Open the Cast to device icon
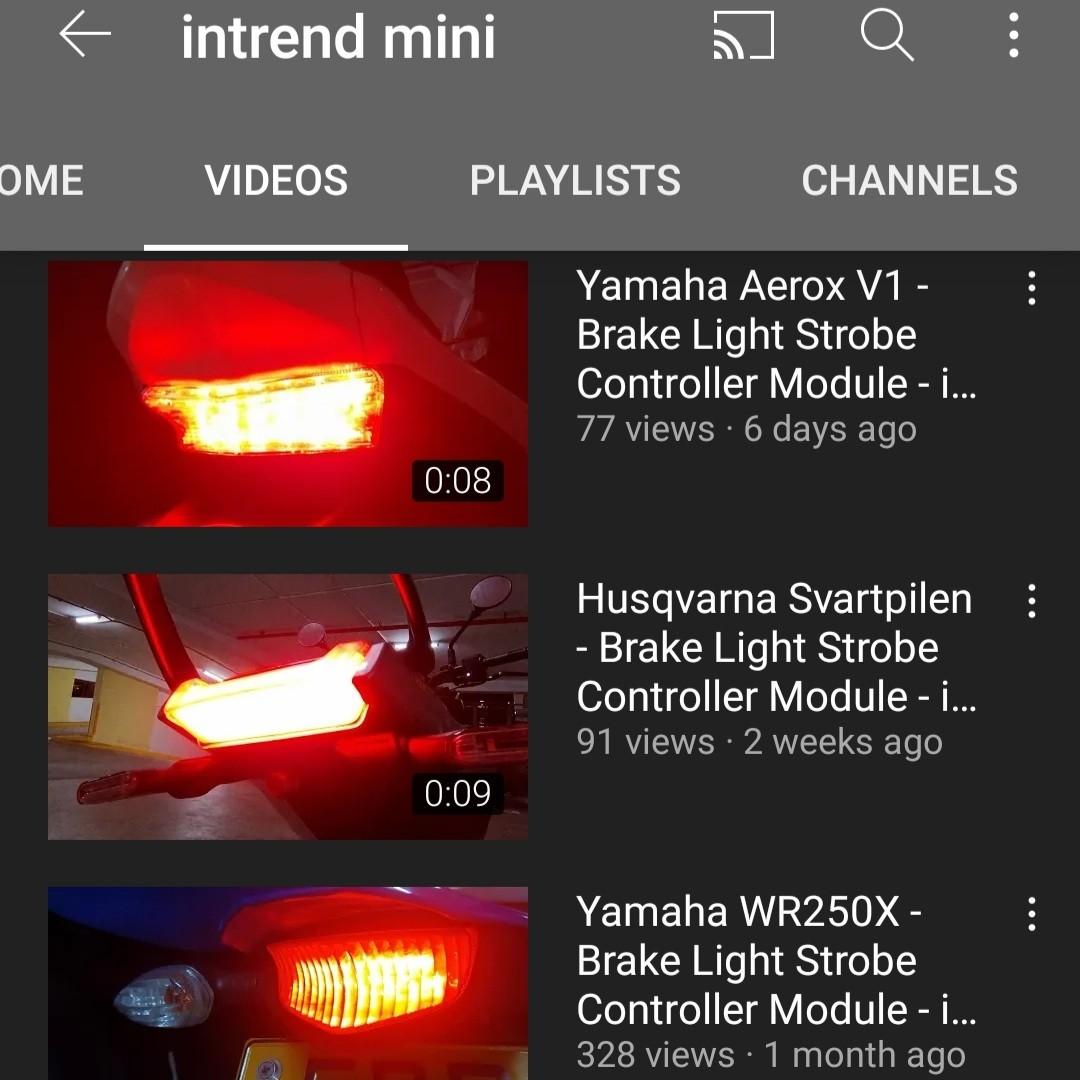Image resolution: width=1080 pixels, height=1080 pixels. (744, 34)
